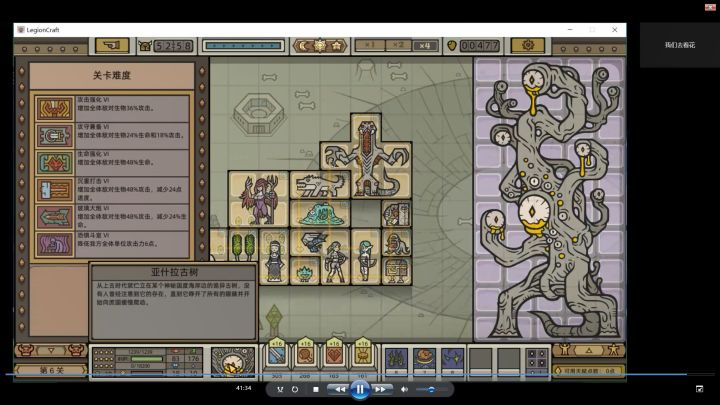The height and width of the screenshot is (405, 720).
Task: Click the 玻璃大炮 VI difficulty icon
Action: pos(55,217)
